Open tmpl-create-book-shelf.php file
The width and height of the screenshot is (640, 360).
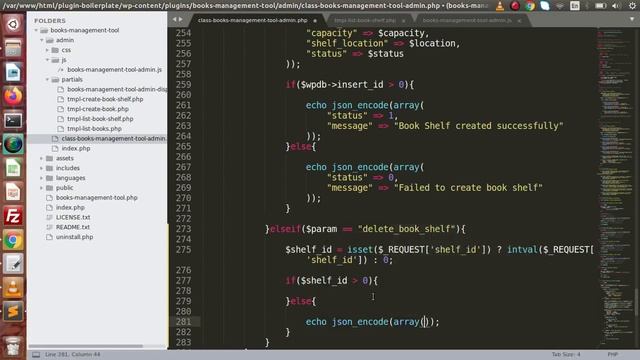click(105, 99)
